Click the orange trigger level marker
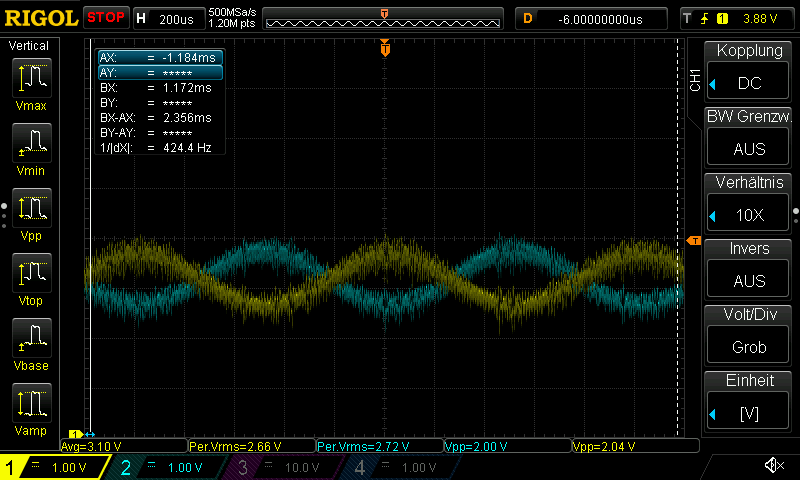800x480 pixels. 692,241
